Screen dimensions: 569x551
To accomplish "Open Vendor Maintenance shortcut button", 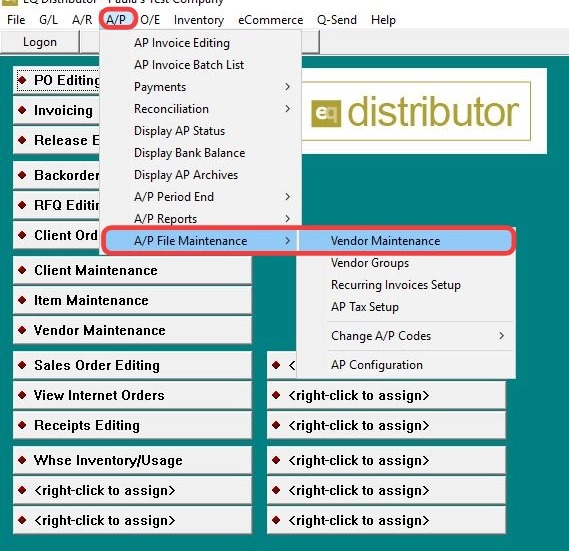I will [132, 330].
